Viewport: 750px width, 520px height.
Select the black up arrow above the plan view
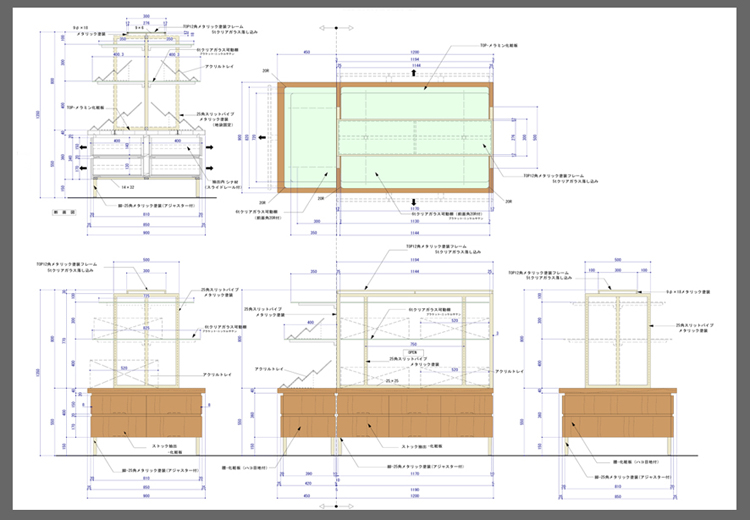[412, 74]
